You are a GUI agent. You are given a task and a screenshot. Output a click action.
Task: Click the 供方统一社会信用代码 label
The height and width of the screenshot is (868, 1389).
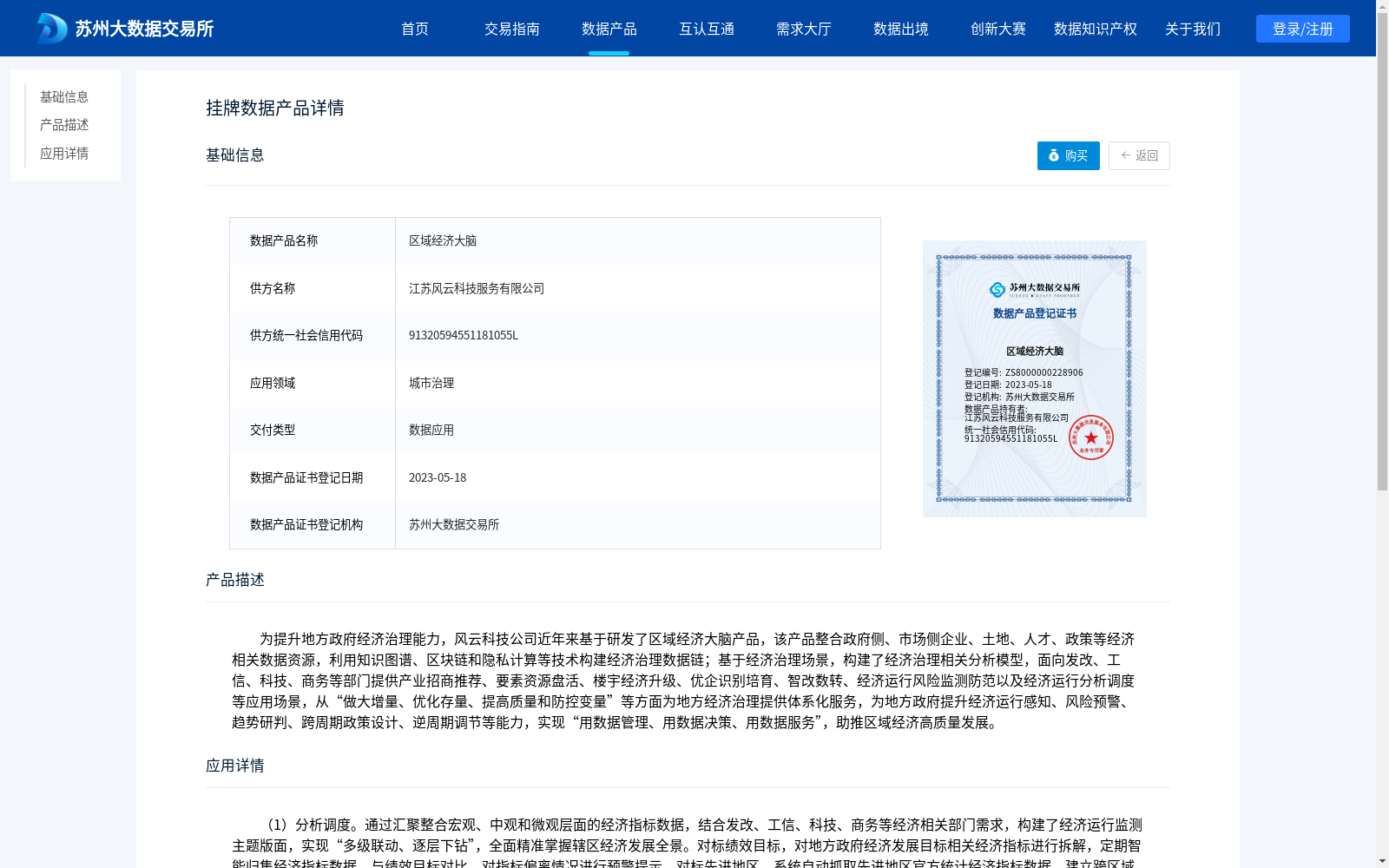(306, 335)
